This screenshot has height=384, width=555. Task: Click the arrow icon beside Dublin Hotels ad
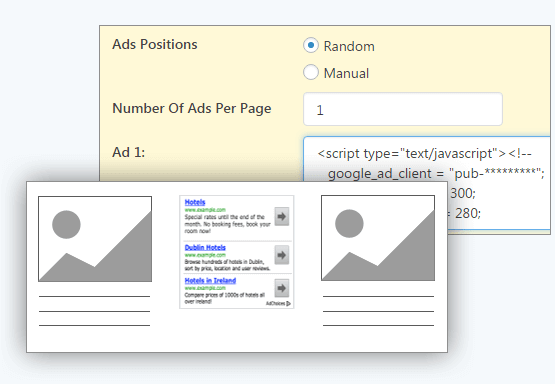click(282, 255)
